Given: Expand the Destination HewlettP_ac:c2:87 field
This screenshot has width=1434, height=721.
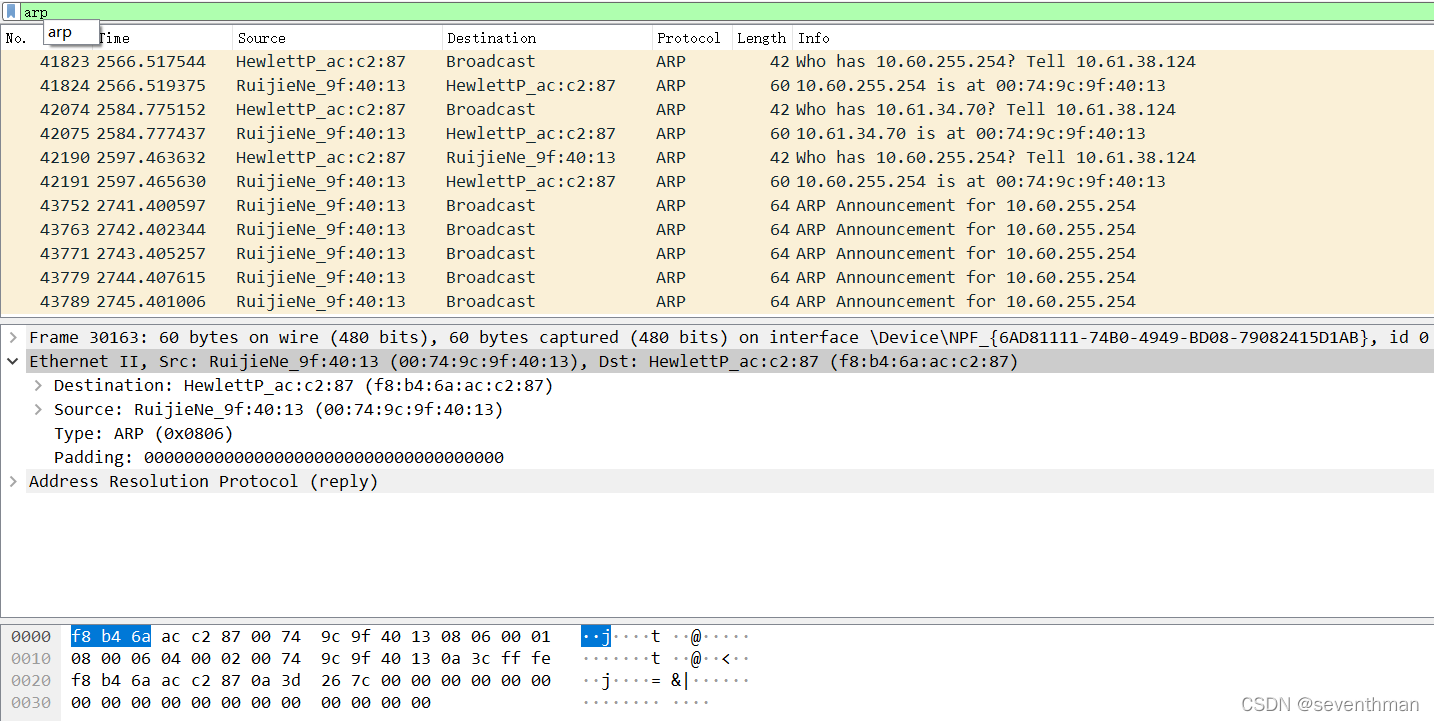Looking at the screenshot, I should [38, 385].
